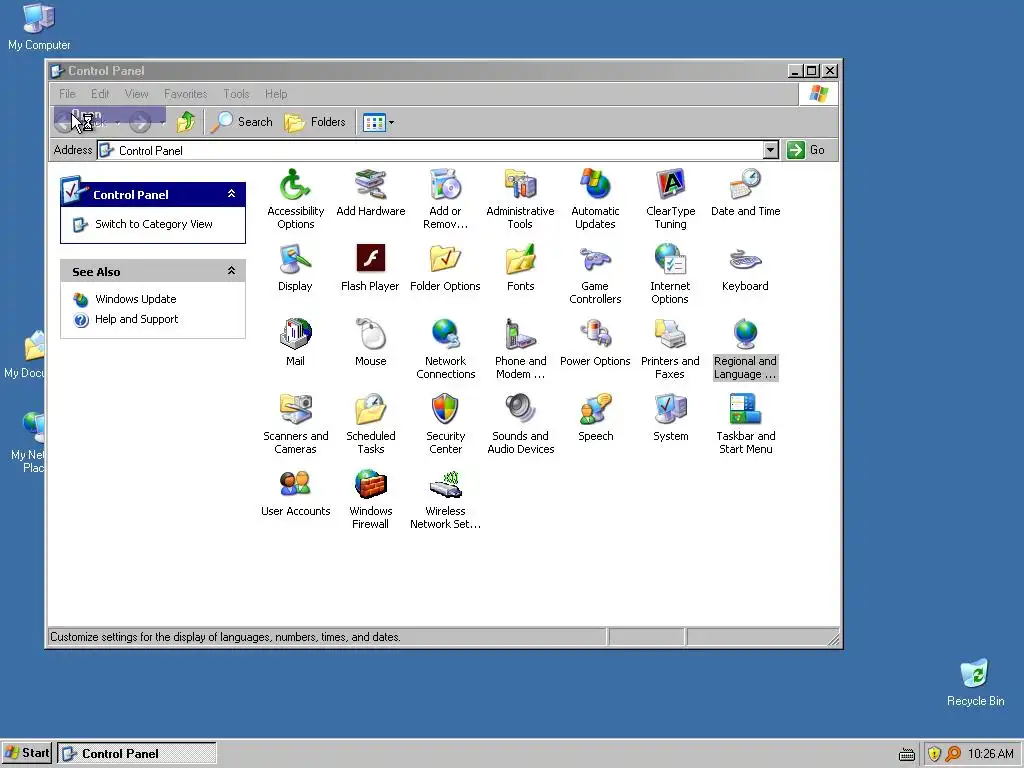Click the magnifier icon in the system tray
1024x768 pixels.
953,754
